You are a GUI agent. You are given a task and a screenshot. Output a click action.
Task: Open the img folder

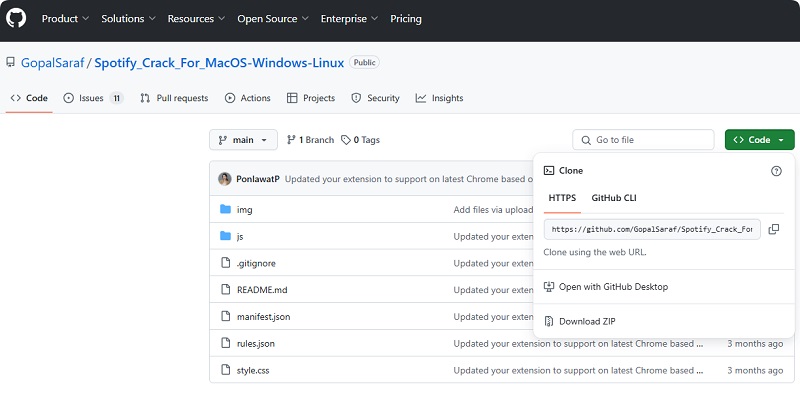click(244, 210)
